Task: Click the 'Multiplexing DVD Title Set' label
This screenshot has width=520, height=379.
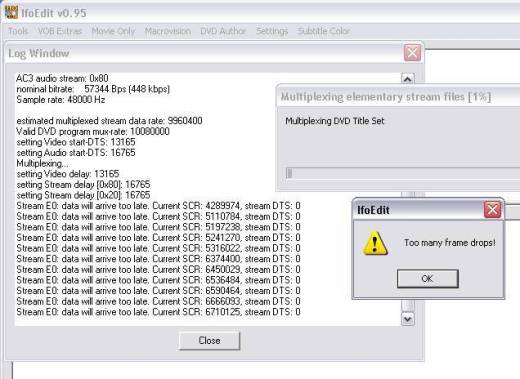Action: [335, 121]
